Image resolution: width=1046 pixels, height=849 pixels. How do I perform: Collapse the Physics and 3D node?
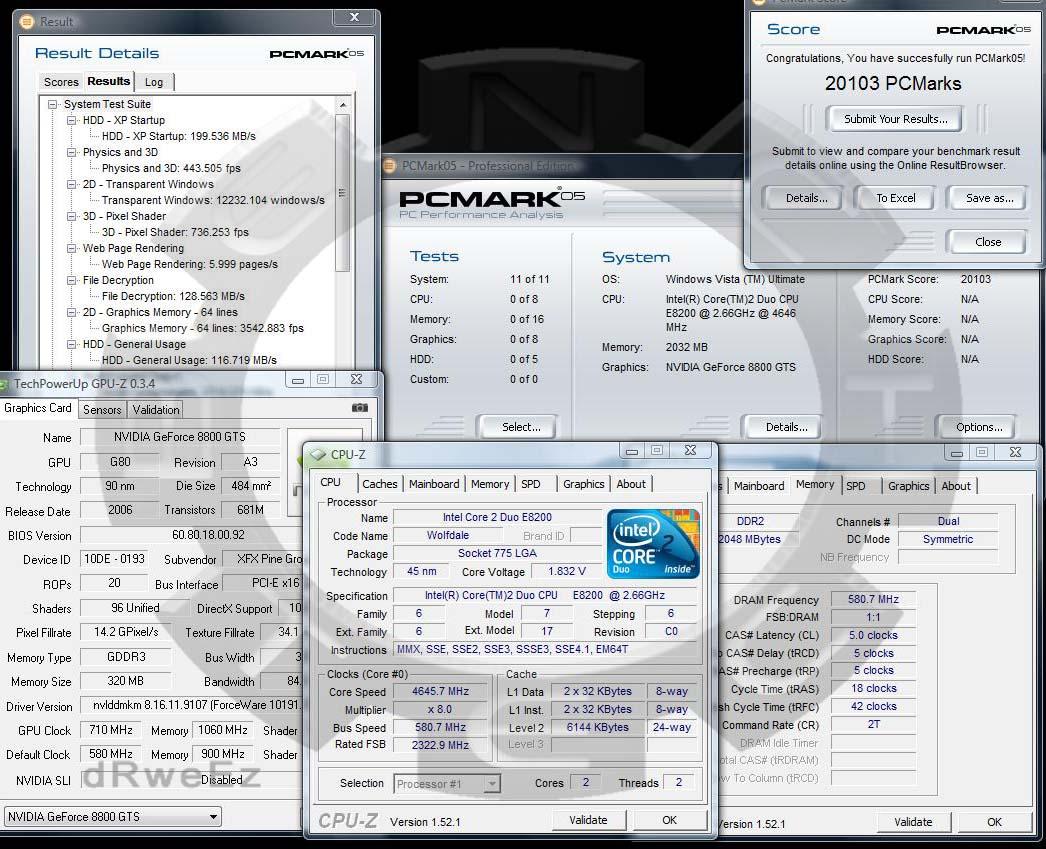tap(71, 152)
